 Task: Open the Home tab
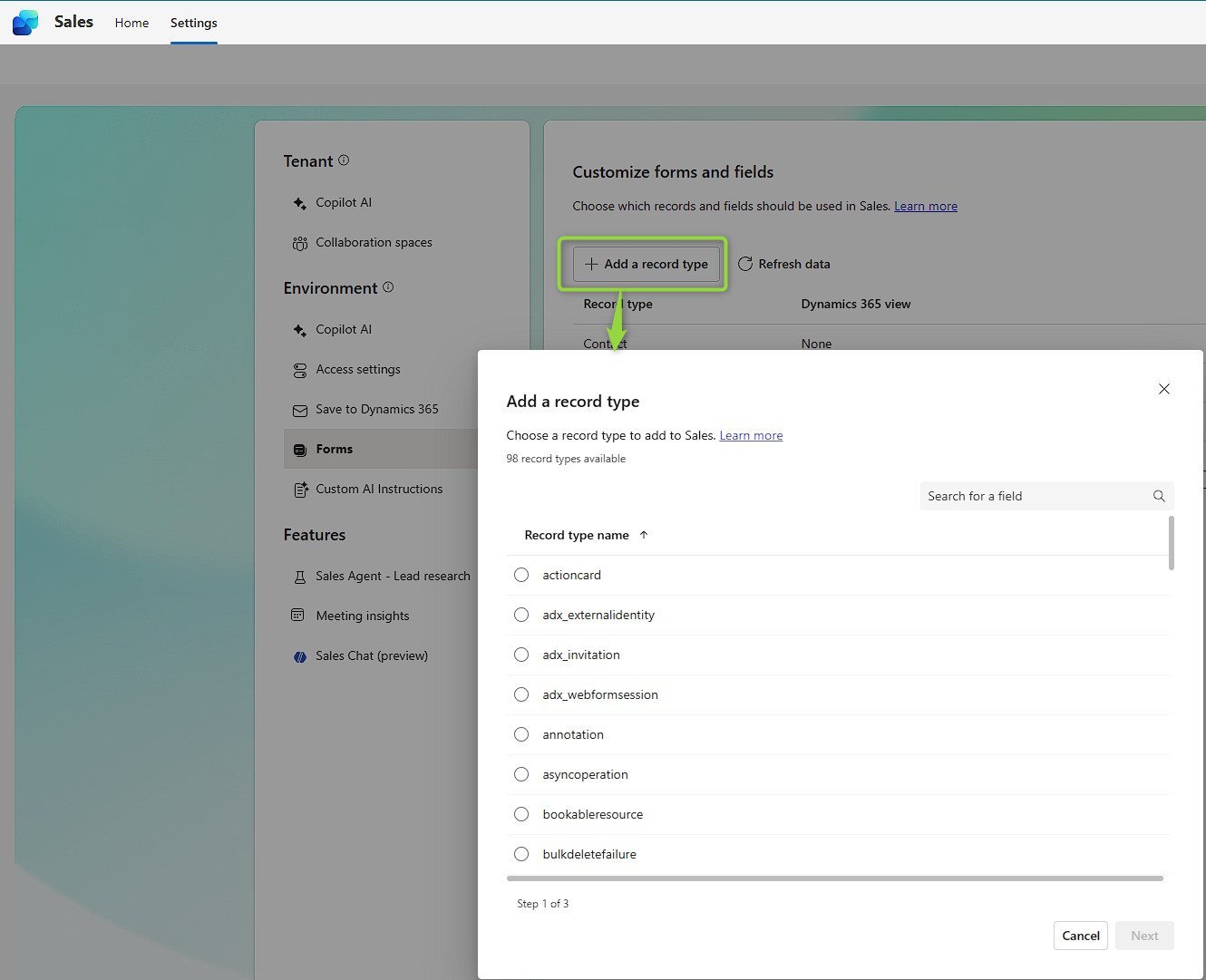click(131, 23)
